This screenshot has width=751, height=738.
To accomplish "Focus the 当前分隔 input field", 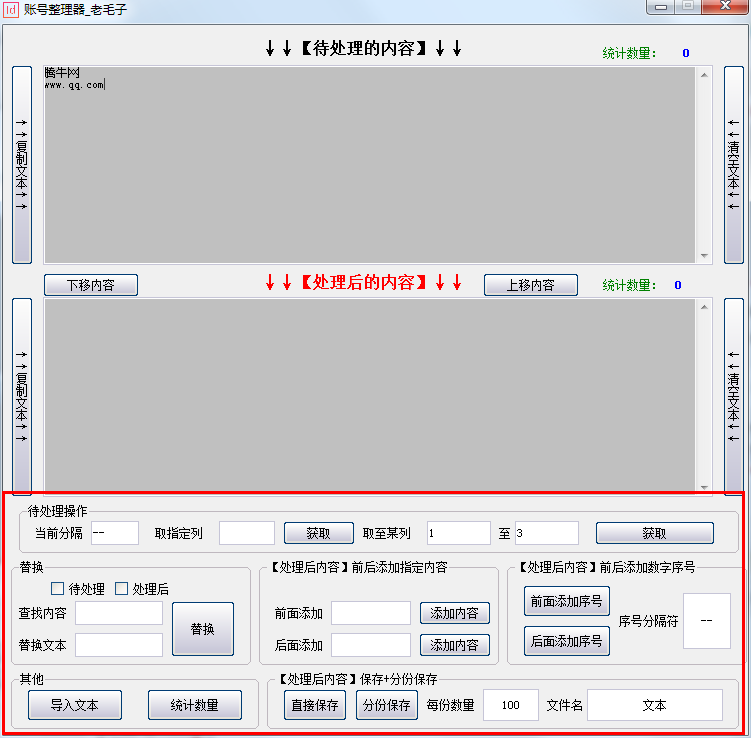I will 115,533.
